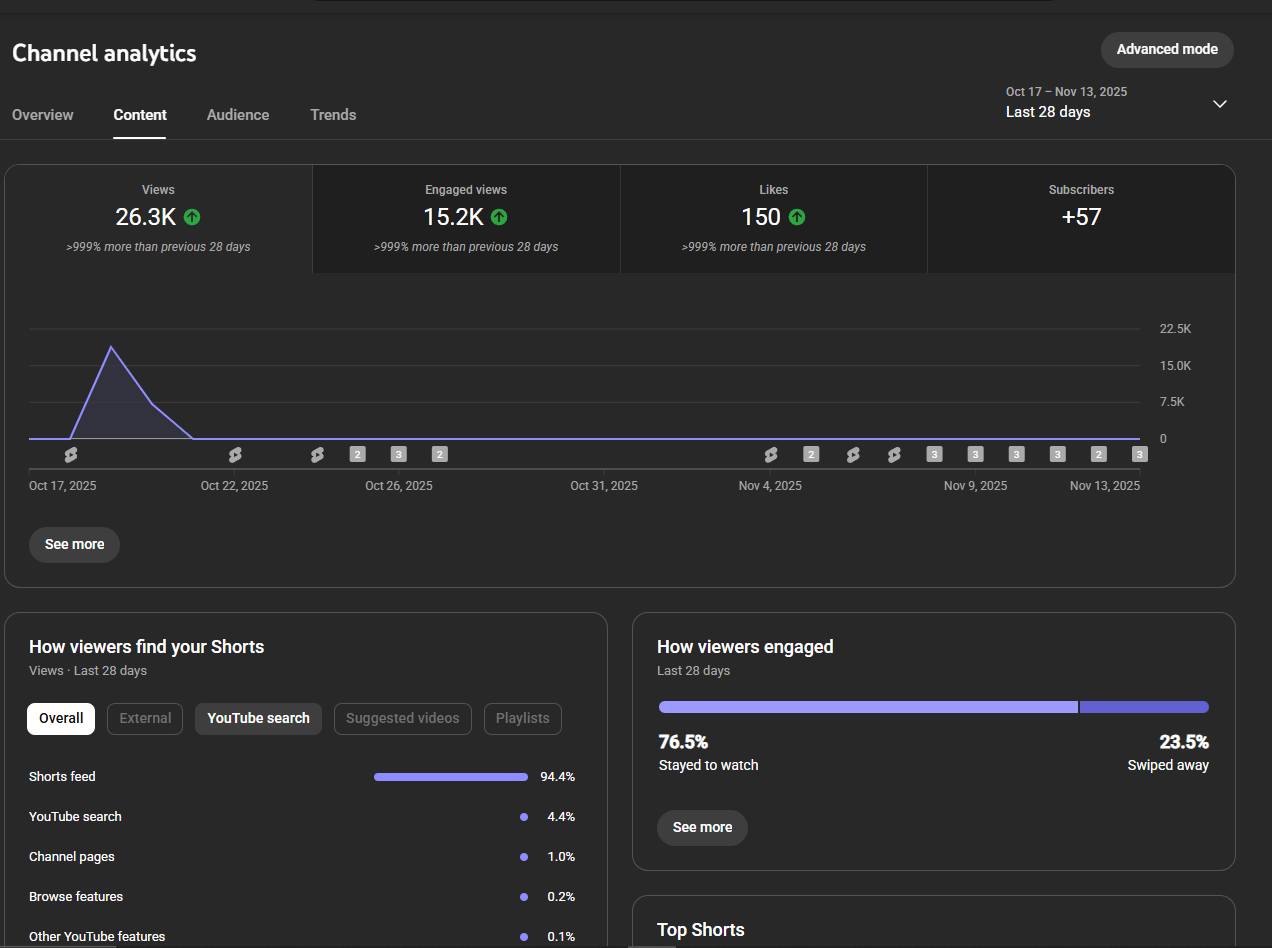Click the 'Channel analytics' page title
Image resolution: width=1272 pixels, height=948 pixels.
pyautogui.click(x=104, y=53)
